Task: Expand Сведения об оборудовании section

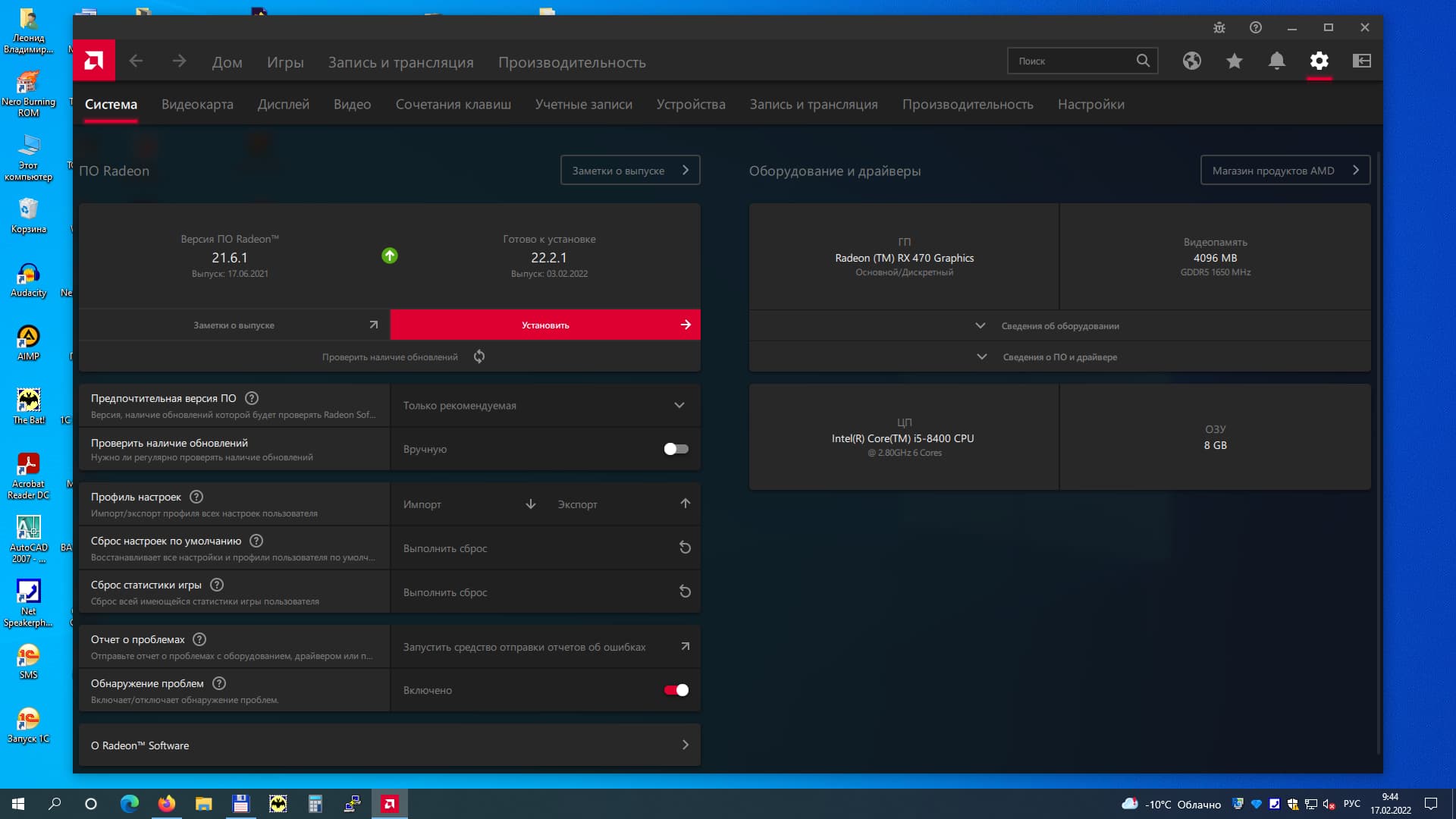Action: tap(1059, 325)
